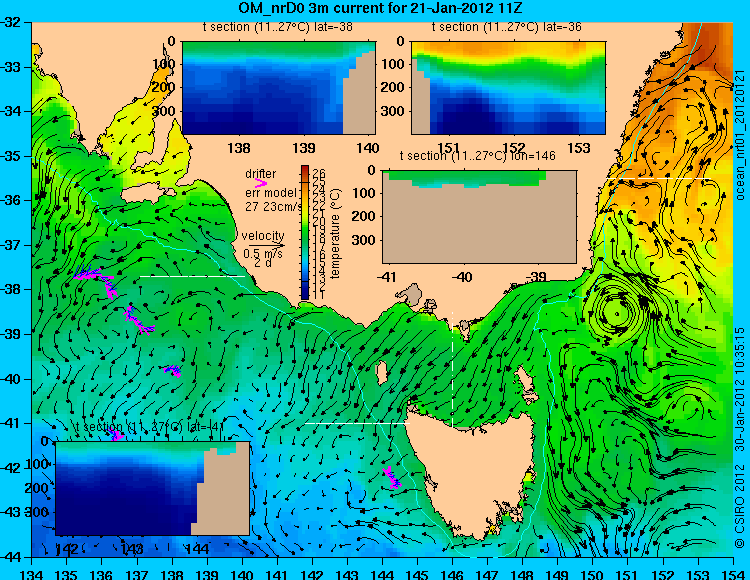This screenshot has height=580, width=750.
Task: Click the magenta drifter arrow in legend
Action: coord(261,183)
